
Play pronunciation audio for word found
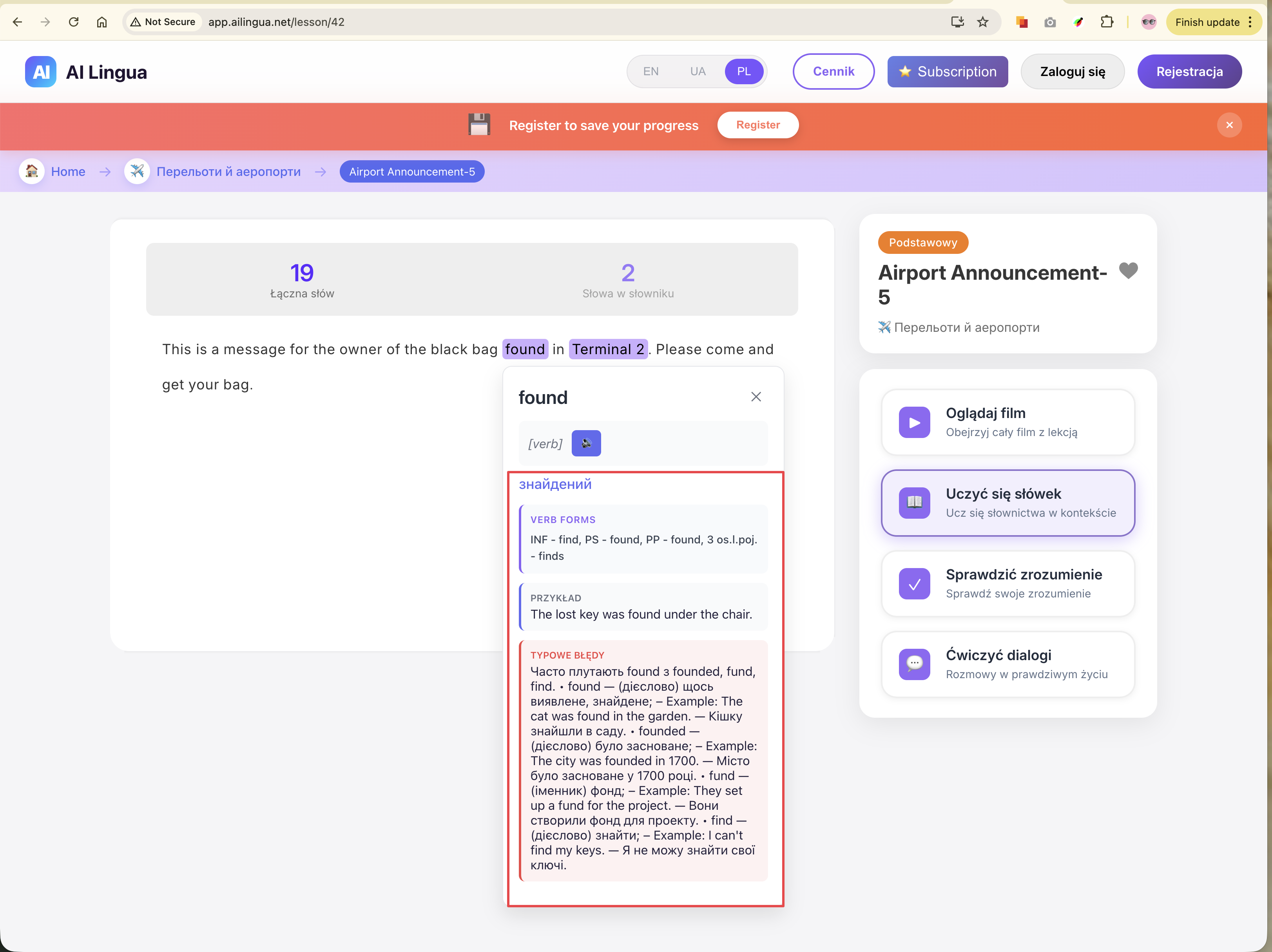(x=586, y=443)
